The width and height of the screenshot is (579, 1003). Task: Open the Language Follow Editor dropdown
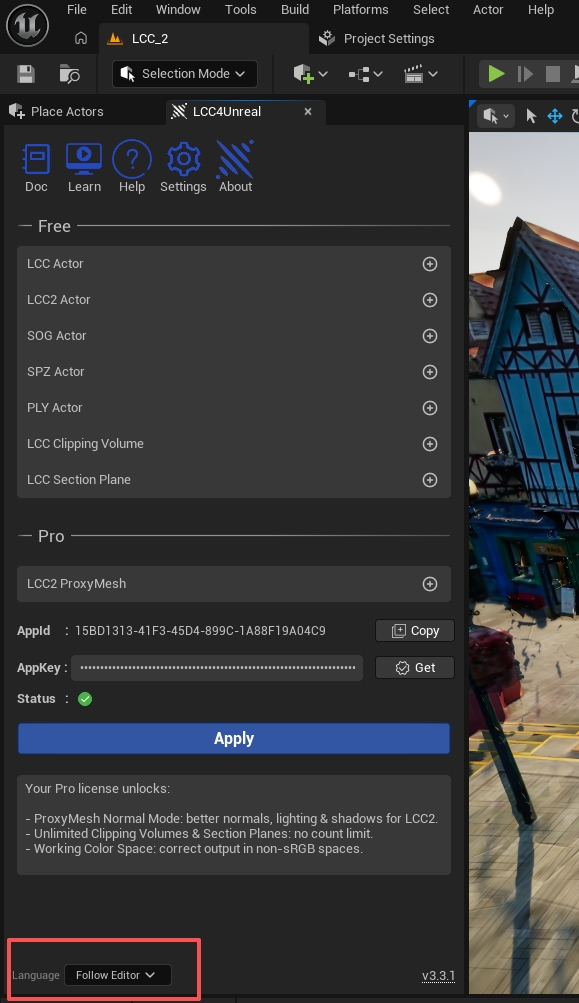[x=118, y=975]
